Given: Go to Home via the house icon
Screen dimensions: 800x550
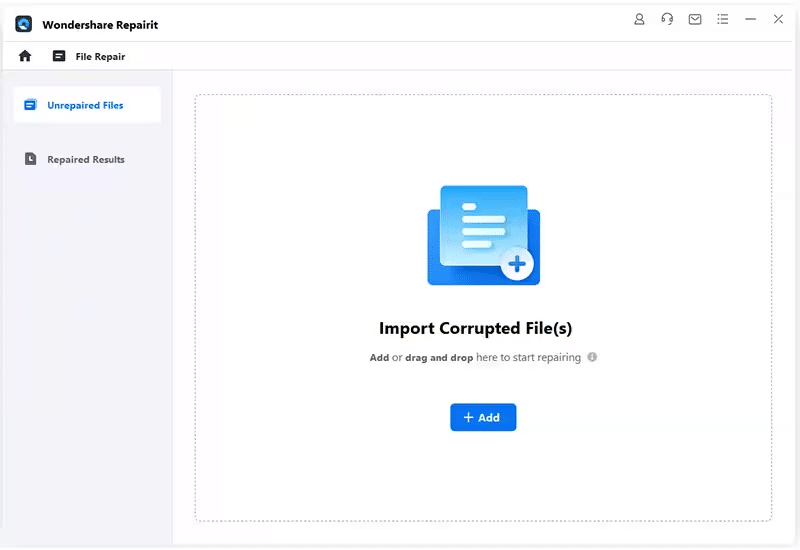Looking at the screenshot, I should click(x=25, y=56).
